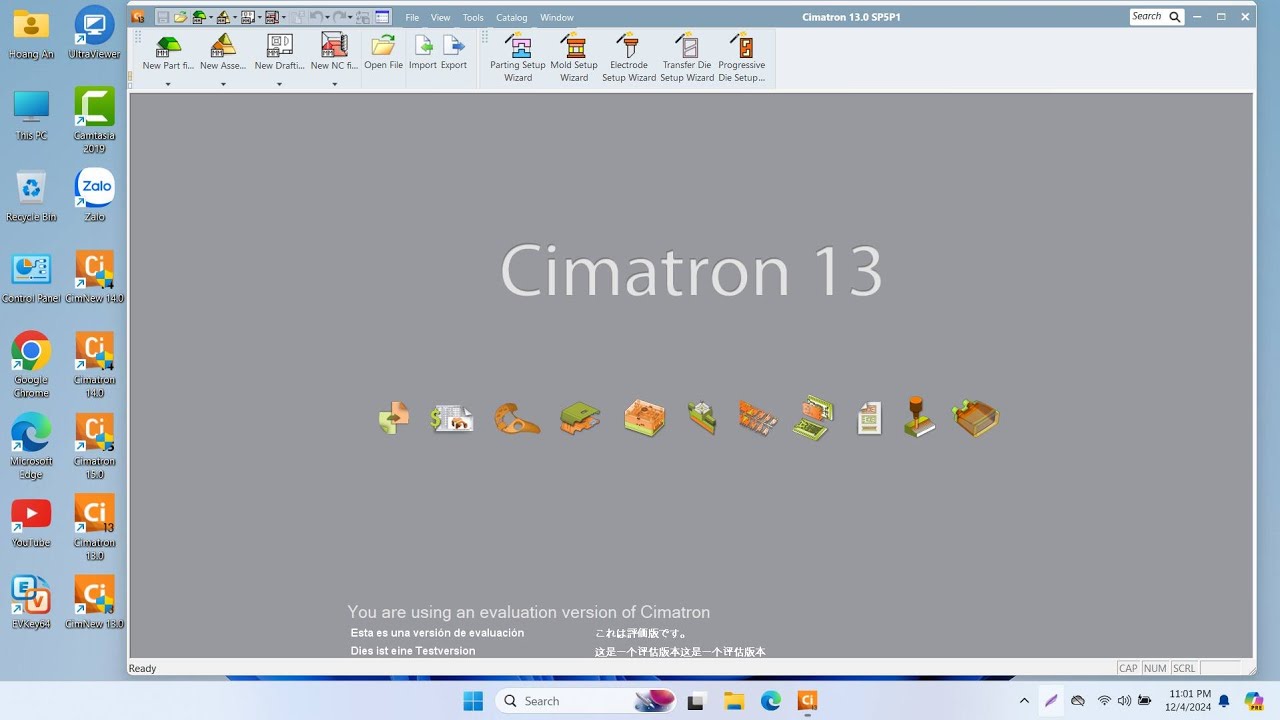The width and height of the screenshot is (1280, 720).
Task: Click the open folder icon in quick access bar
Action: click(x=181, y=17)
